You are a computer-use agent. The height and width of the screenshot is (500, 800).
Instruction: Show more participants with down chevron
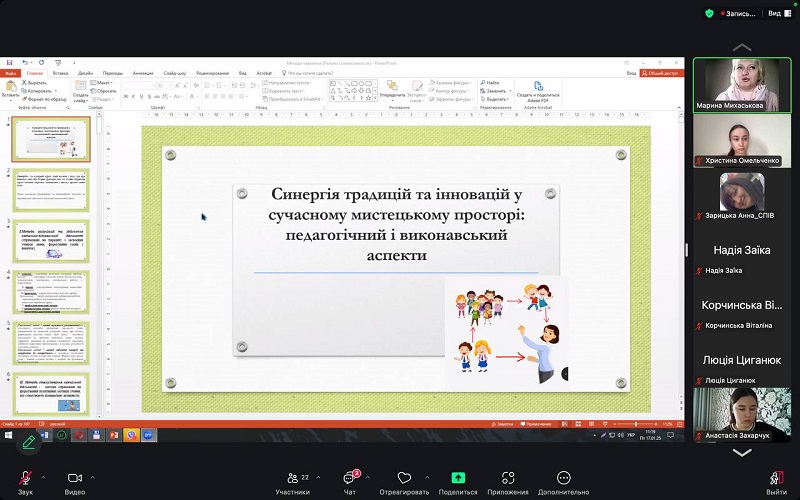742,453
